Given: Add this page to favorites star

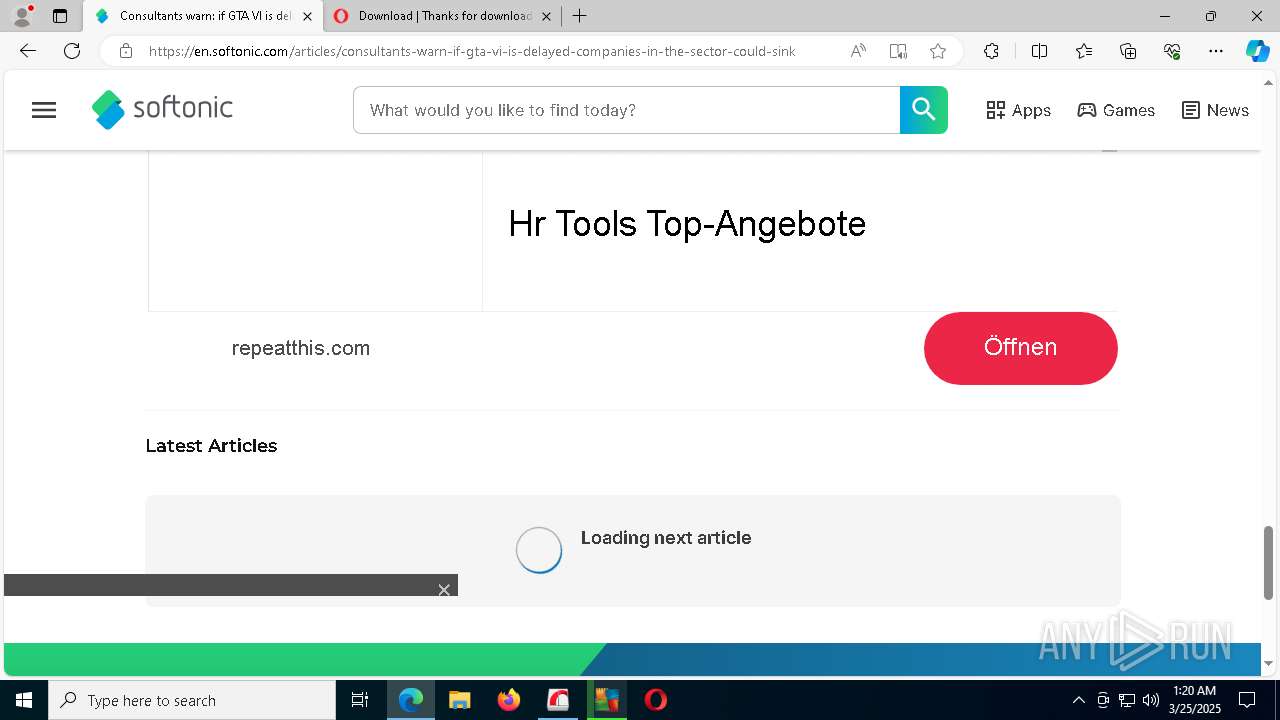Looking at the screenshot, I should pyautogui.click(x=938, y=51).
